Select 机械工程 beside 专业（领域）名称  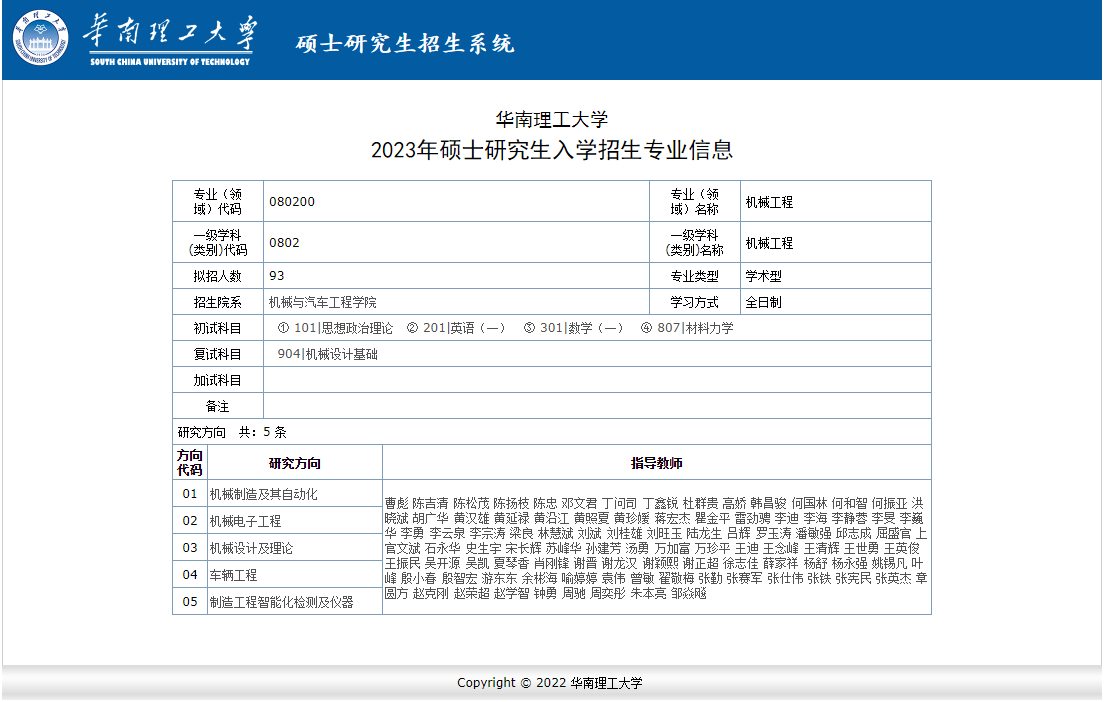pos(770,202)
